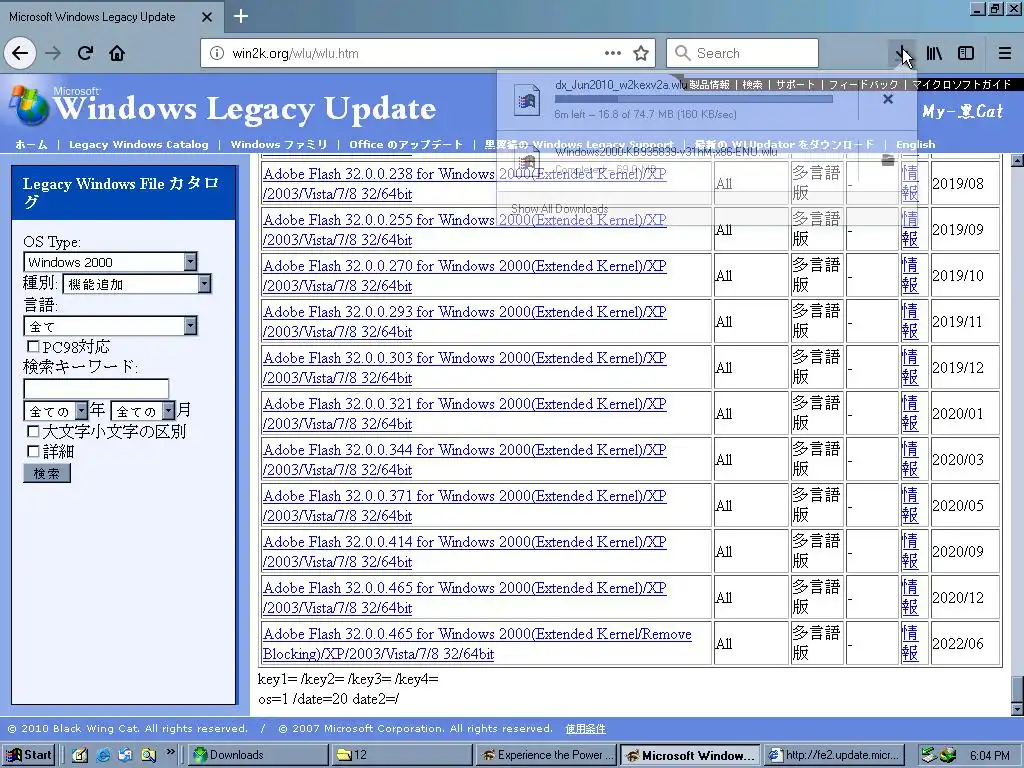Click the fourth quick launch search icon
Image resolution: width=1024 pixels, height=768 pixels.
(148, 755)
